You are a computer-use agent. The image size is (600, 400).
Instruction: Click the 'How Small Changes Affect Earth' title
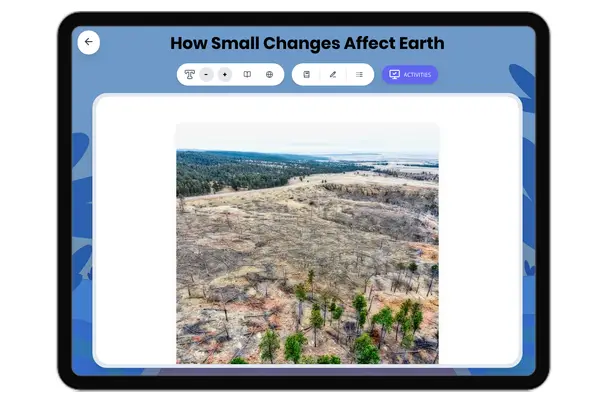coord(307,43)
